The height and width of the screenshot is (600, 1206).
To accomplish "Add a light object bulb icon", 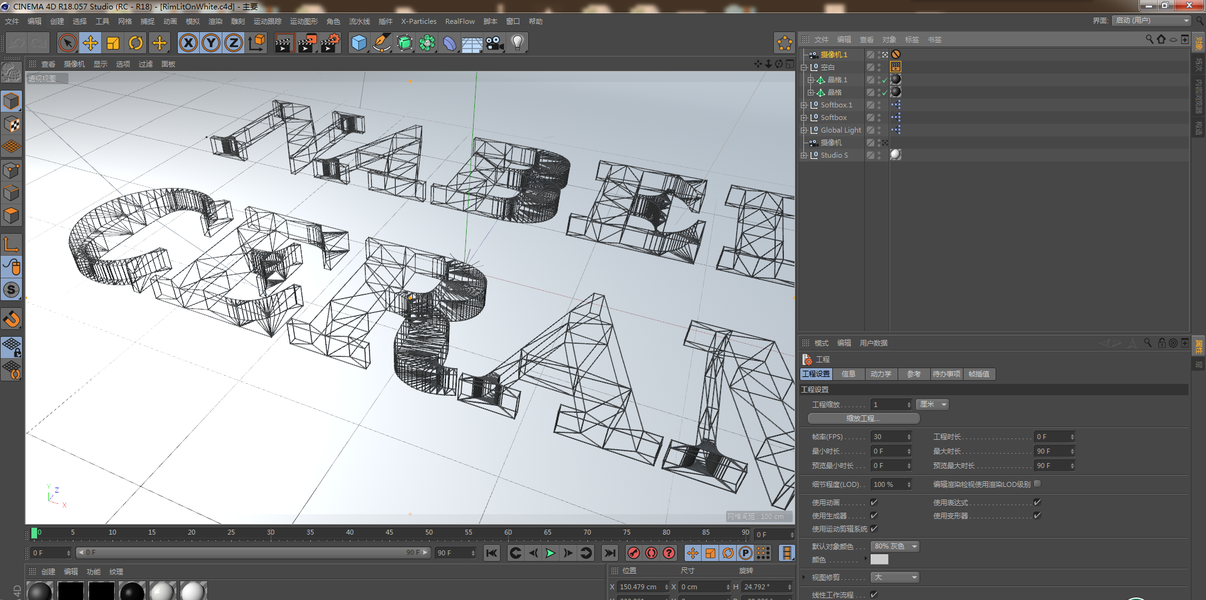I will [x=517, y=43].
